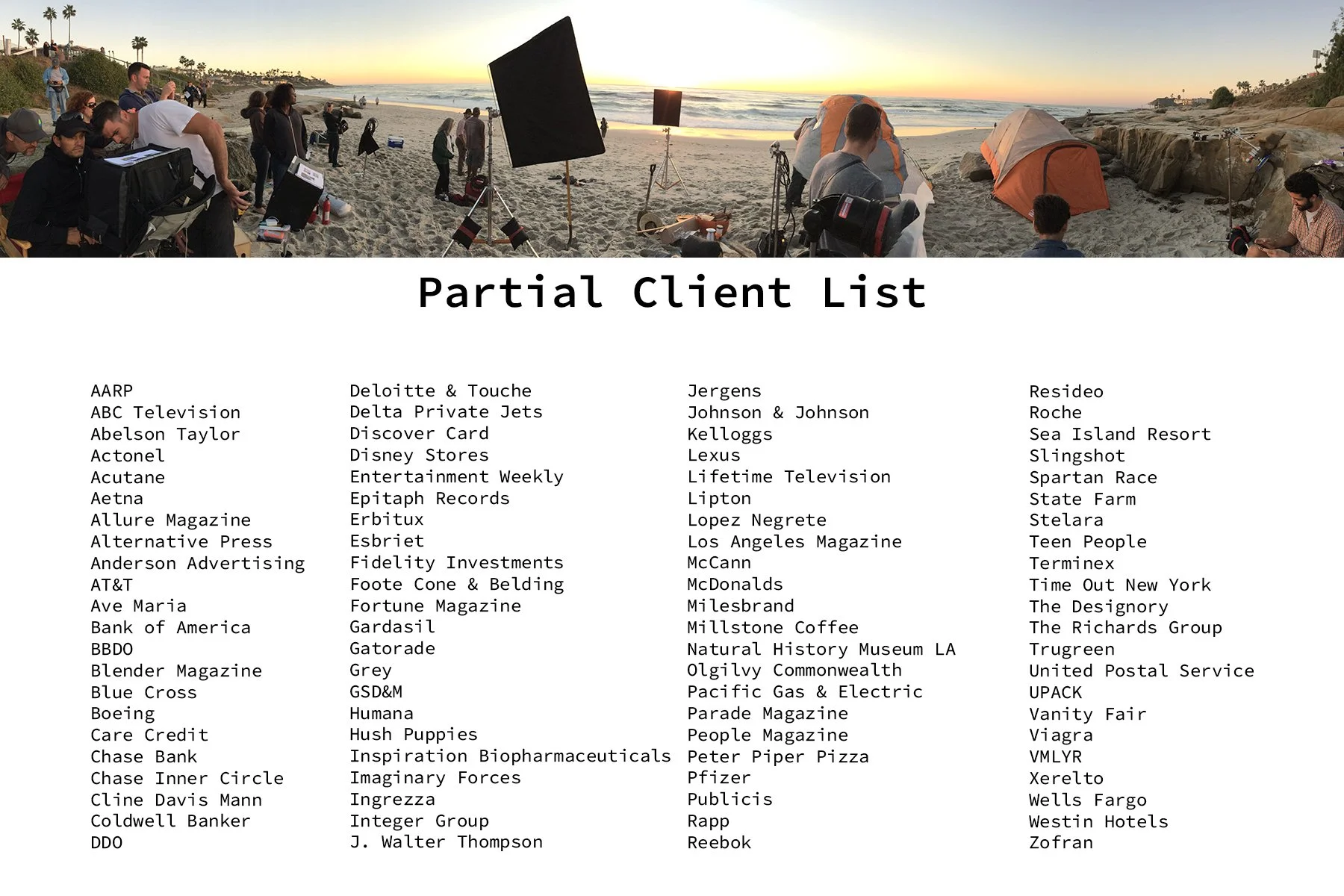Click 'BBDO' in first column
The height and width of the screenshot is (896, 1344).
[112, 649]
